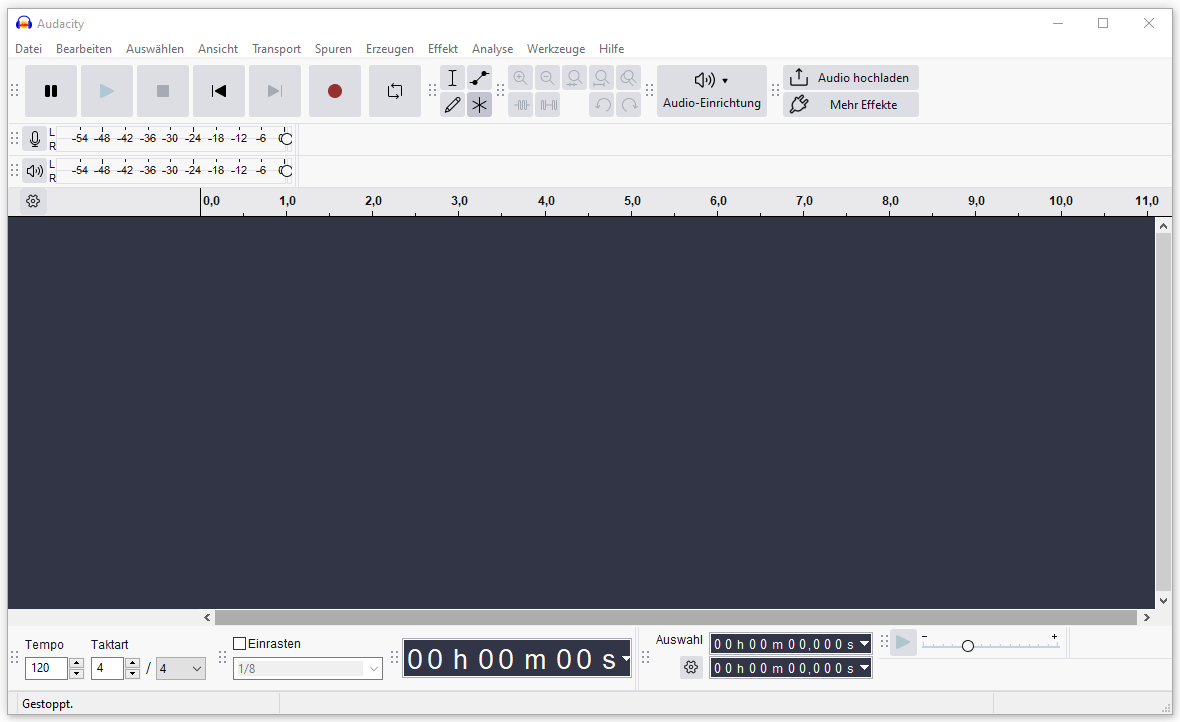Select the Envelope tool
1180x722 pixels.
[x=479, y=77]
